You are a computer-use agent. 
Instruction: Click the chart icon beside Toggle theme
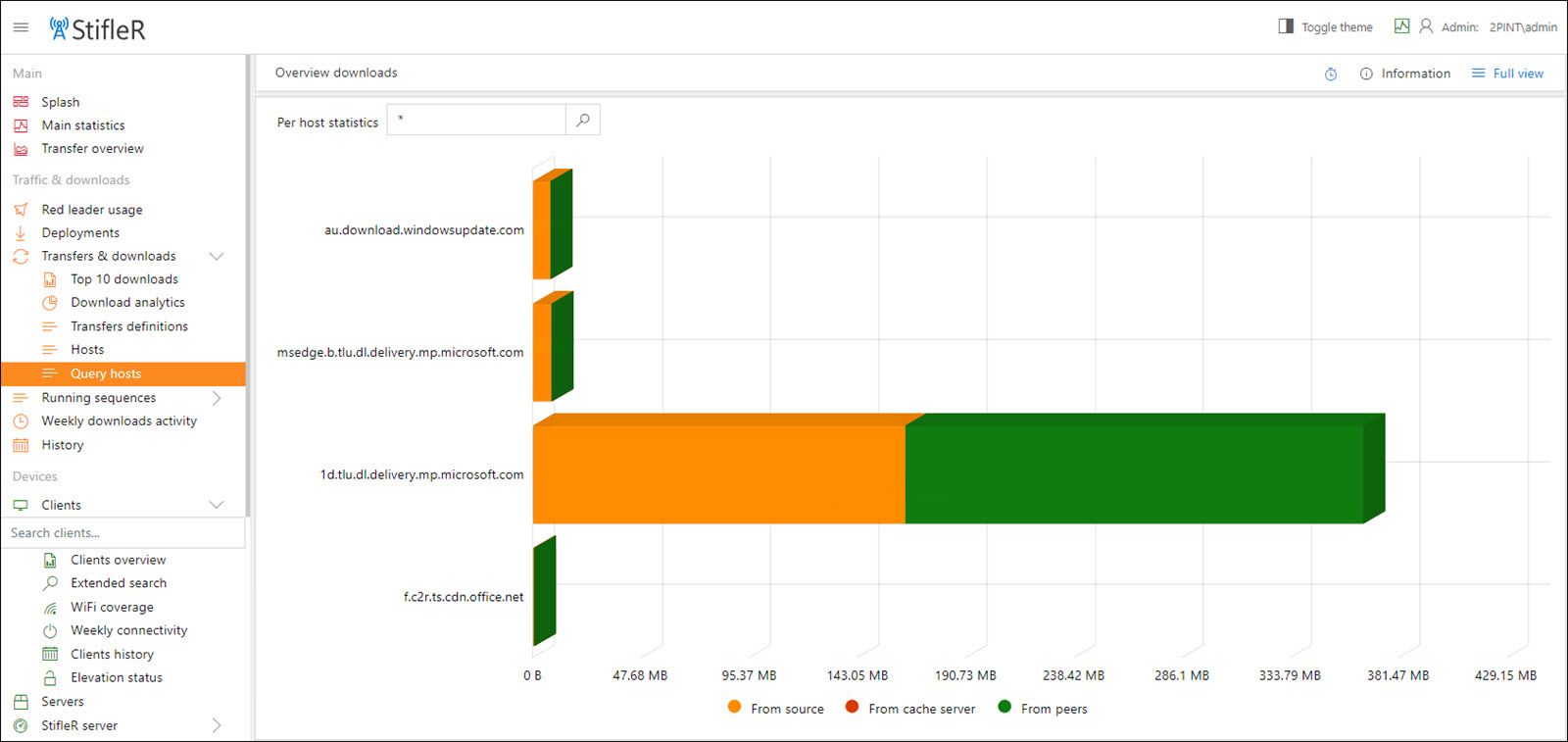pyautogui.click(x=1401, y=26)
